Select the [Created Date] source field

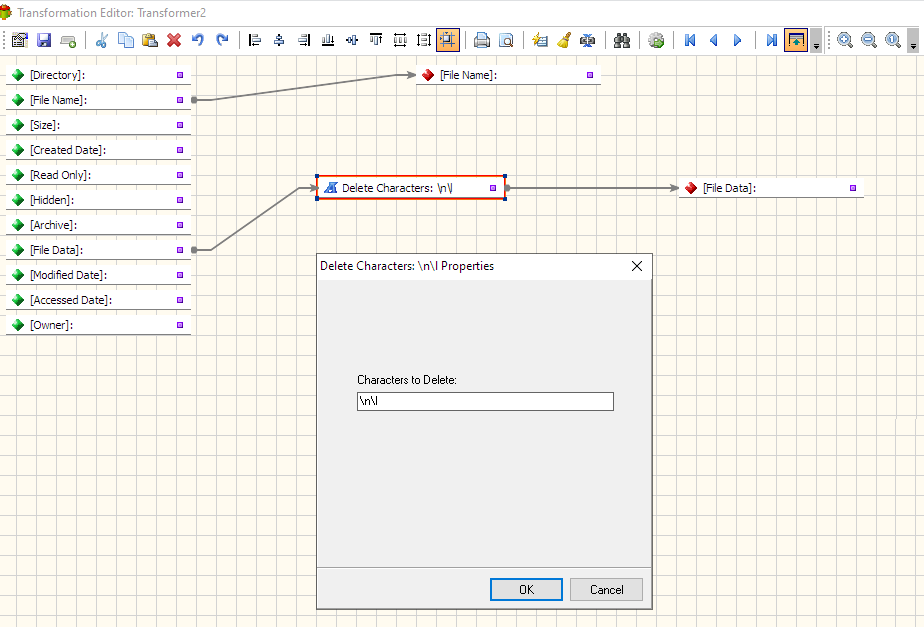click(x=98, y=150)
